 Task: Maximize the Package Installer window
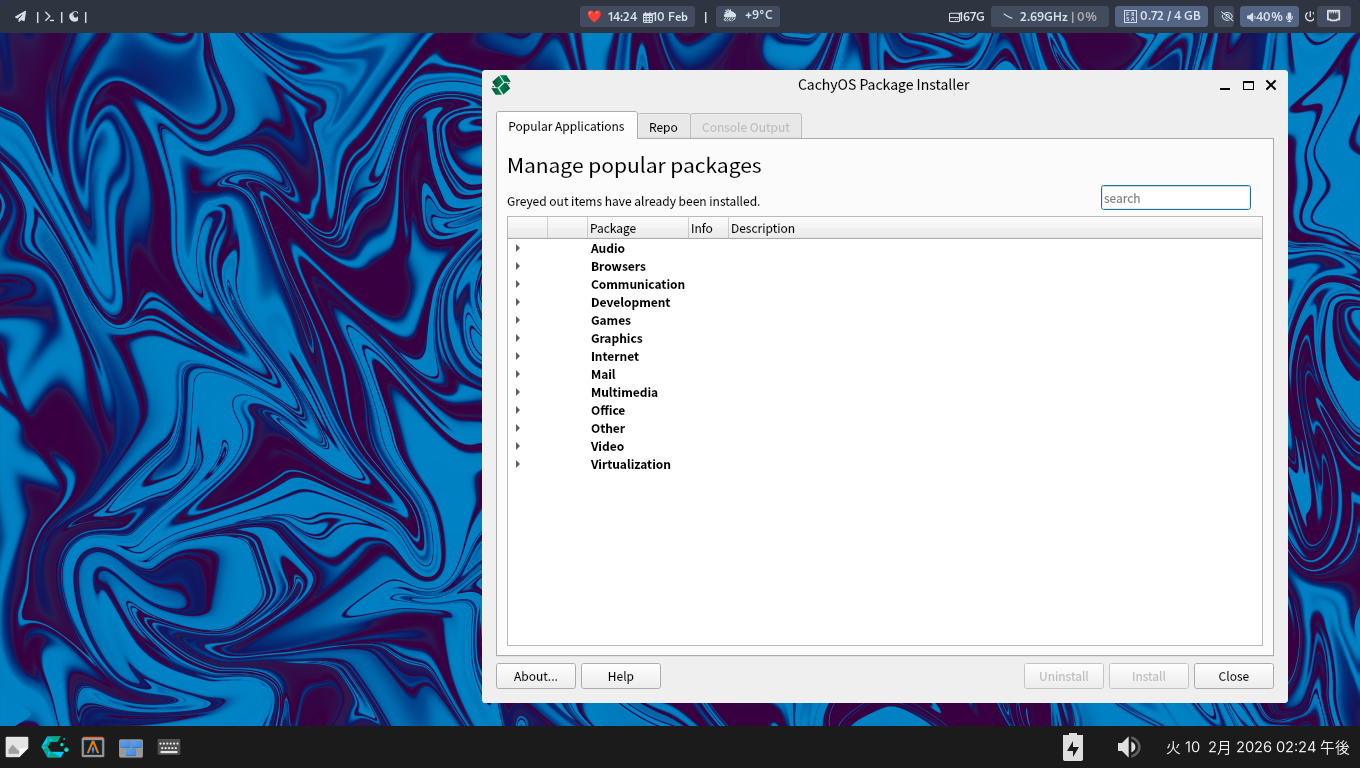tap(1248, 86)
